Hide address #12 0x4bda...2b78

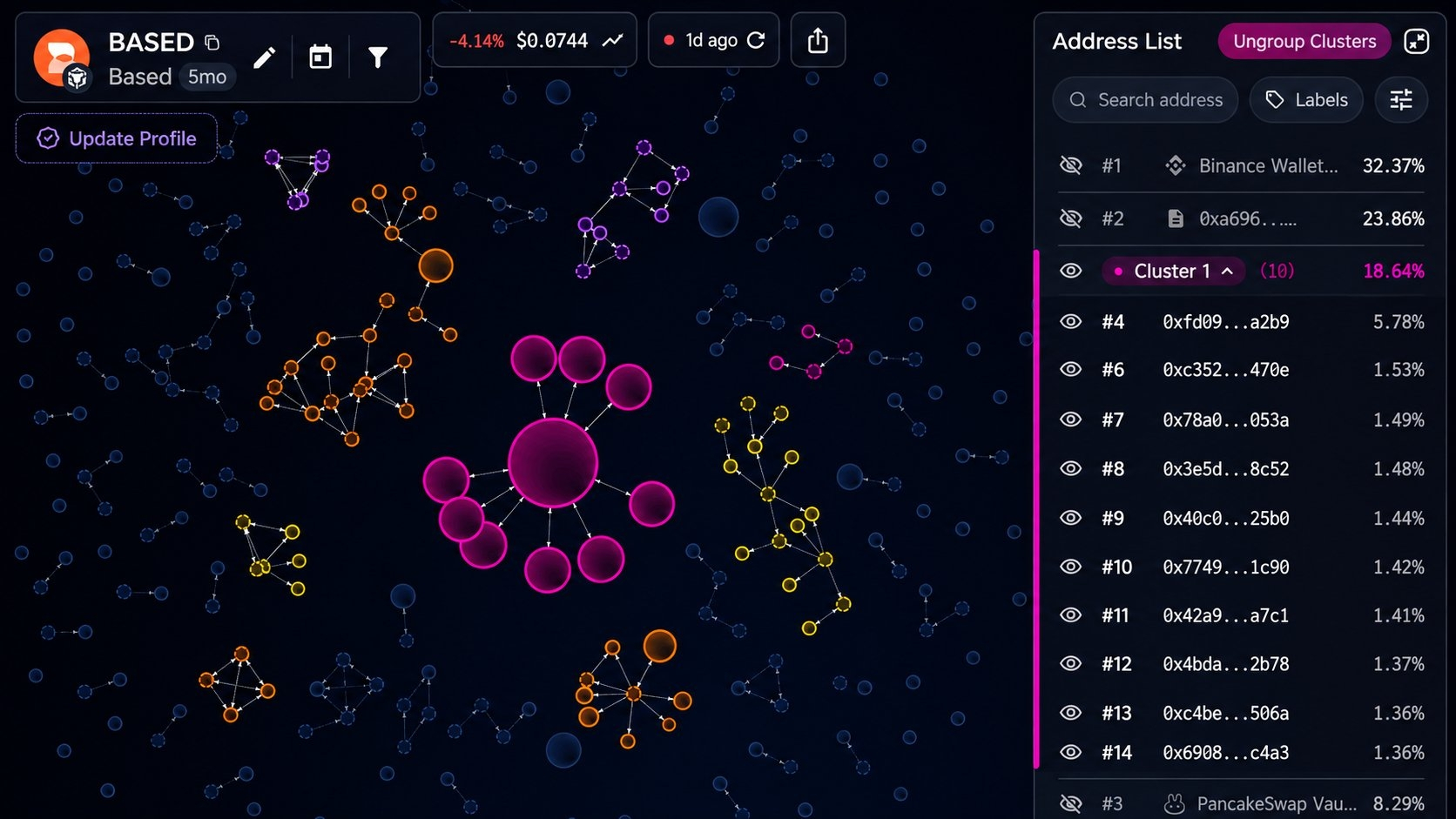(1070, 664)
